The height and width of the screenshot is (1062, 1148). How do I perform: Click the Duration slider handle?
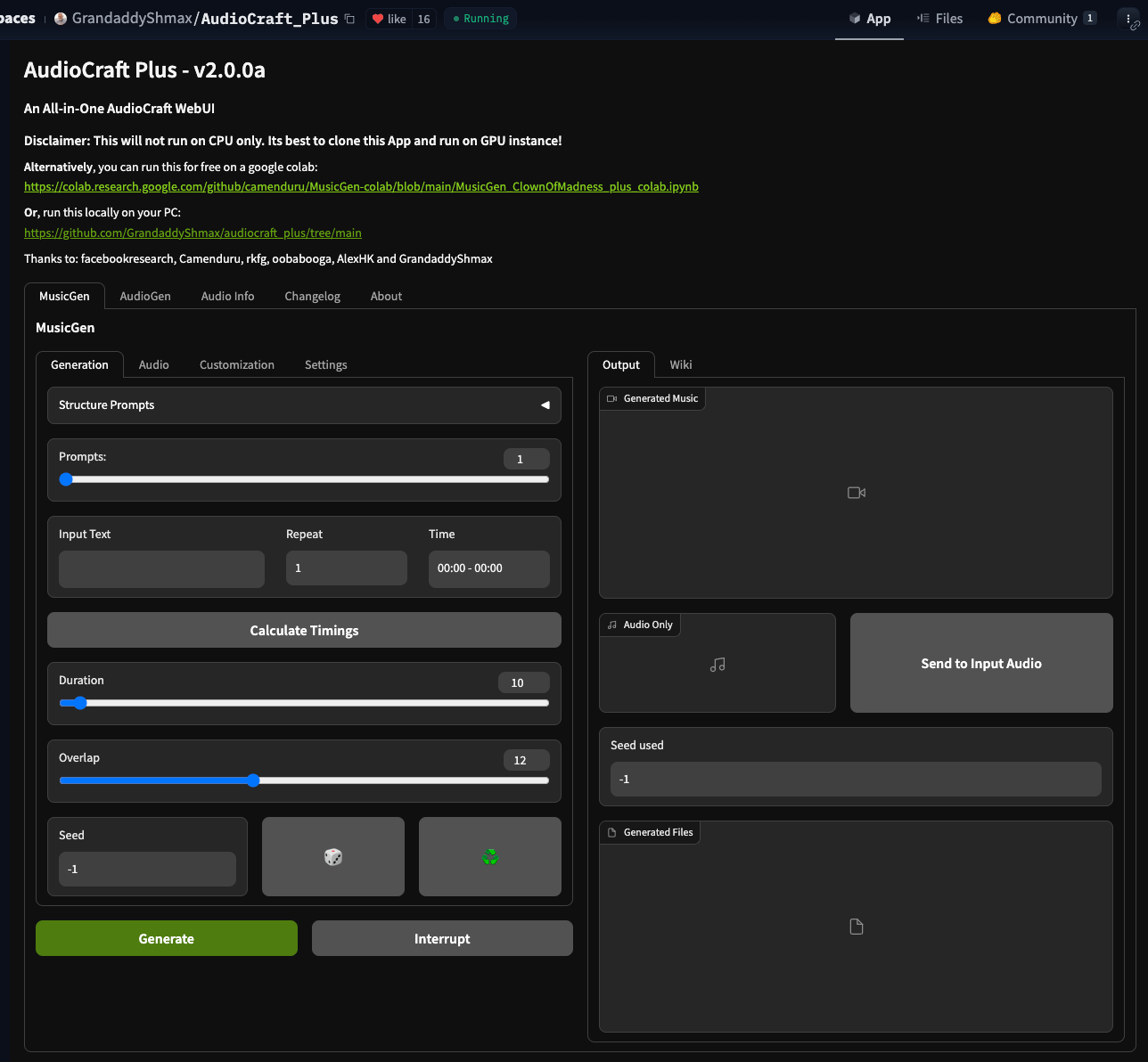80,703
